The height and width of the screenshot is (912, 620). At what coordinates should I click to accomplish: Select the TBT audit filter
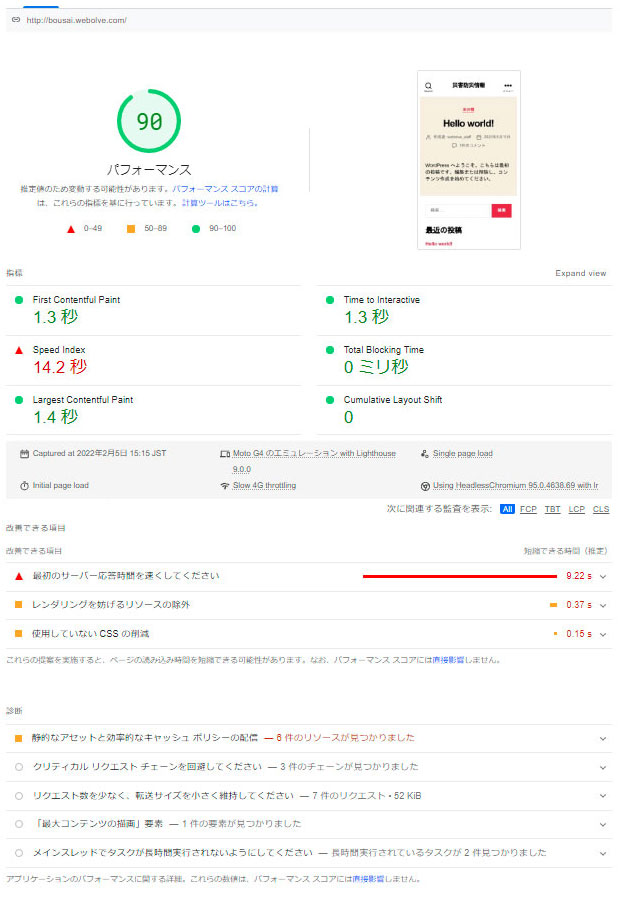[553, 510]
